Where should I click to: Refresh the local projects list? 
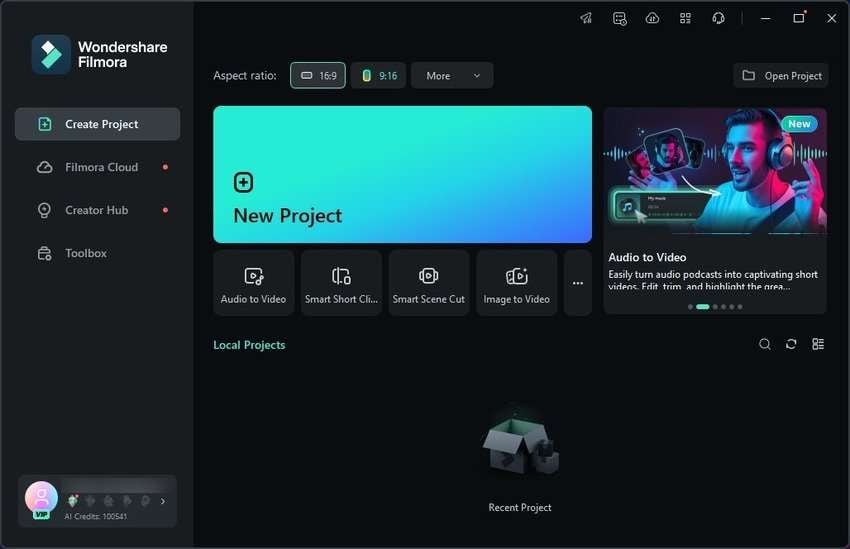pos(791,344)
